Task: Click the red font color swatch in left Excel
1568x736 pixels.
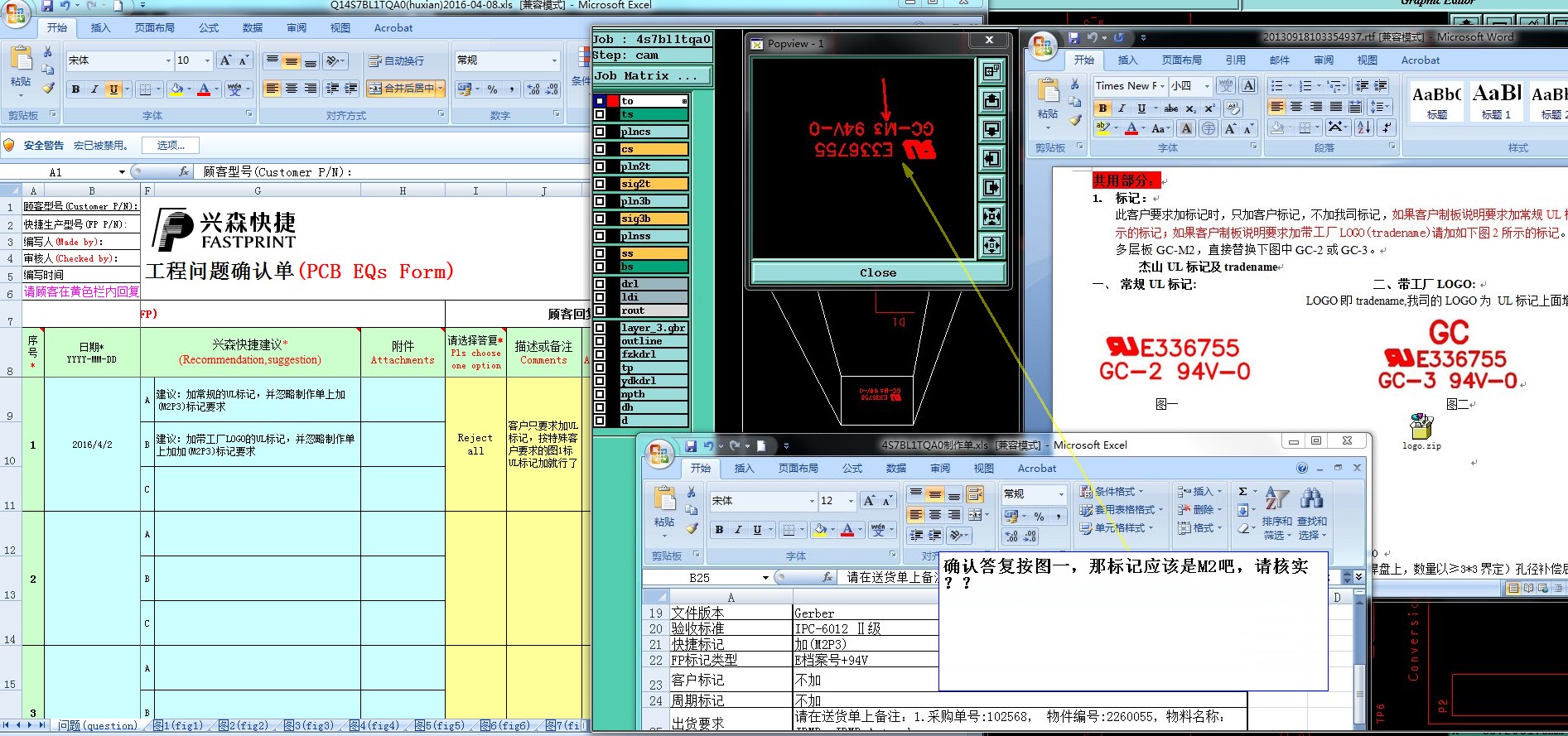Action: (204, 89)
